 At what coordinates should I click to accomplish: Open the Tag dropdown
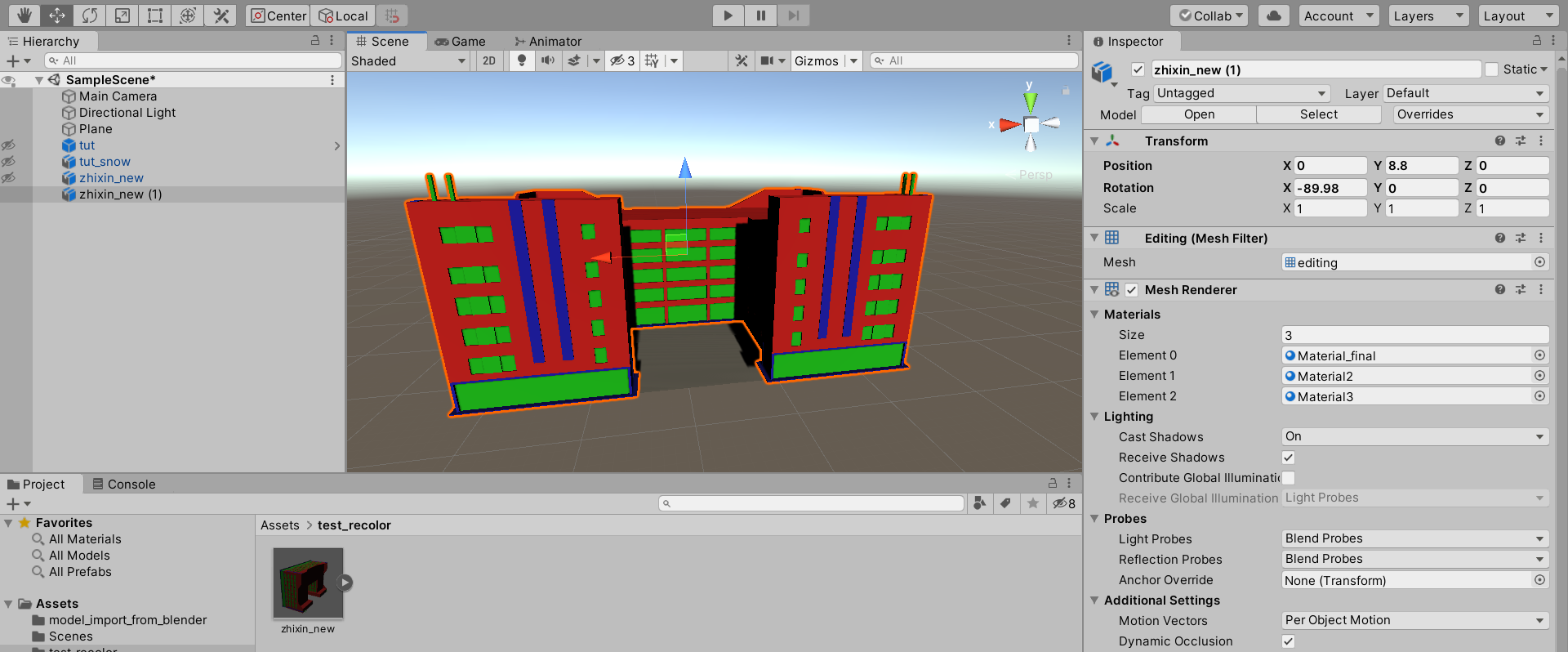tap(1241, 93)
